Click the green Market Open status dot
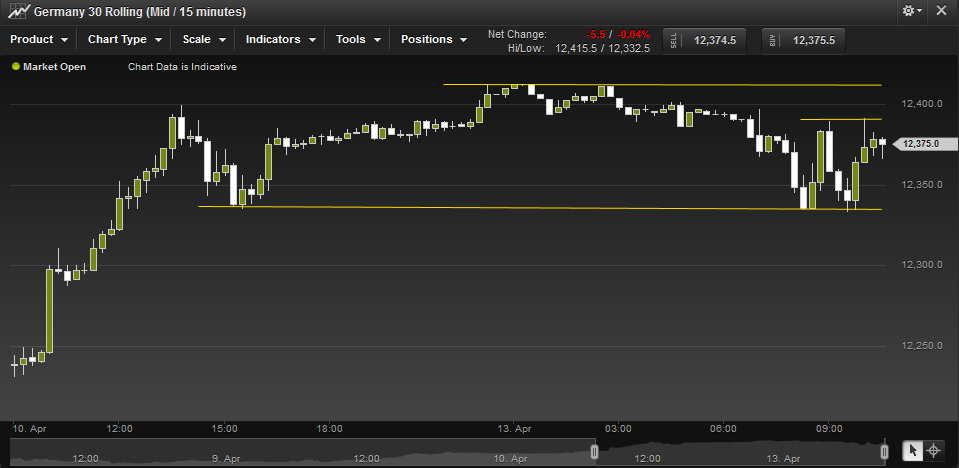This screenshot has height=468, width=959. (16, 67)
